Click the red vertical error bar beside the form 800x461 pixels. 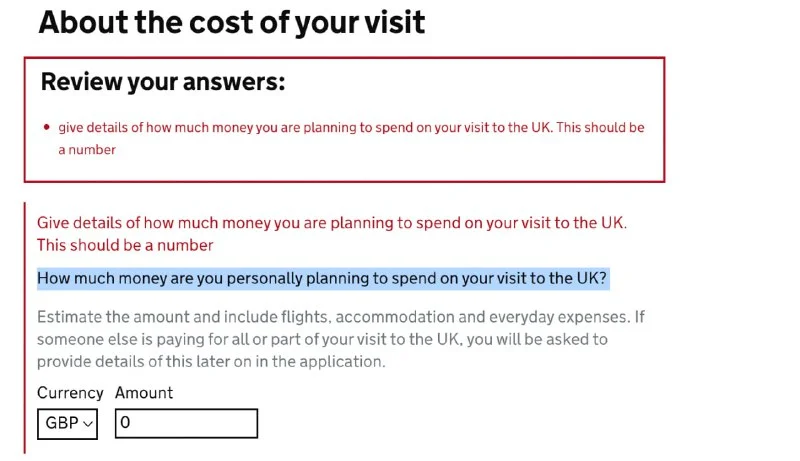tap(25, 328)
